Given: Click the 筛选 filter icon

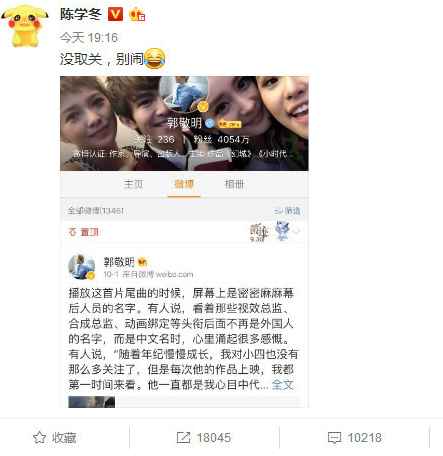Looking at the screenshot, I should (x=279, y=211).
